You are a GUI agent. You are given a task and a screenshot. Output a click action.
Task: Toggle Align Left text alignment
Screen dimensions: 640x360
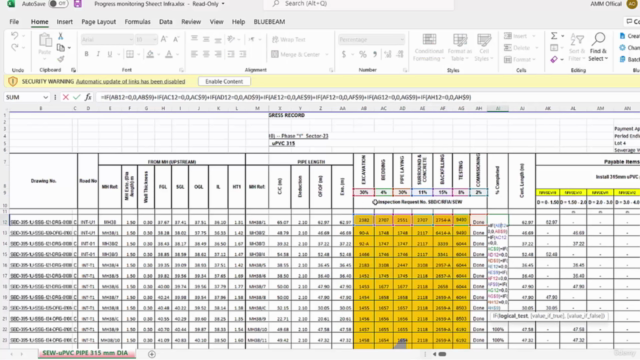pos(194,54)
